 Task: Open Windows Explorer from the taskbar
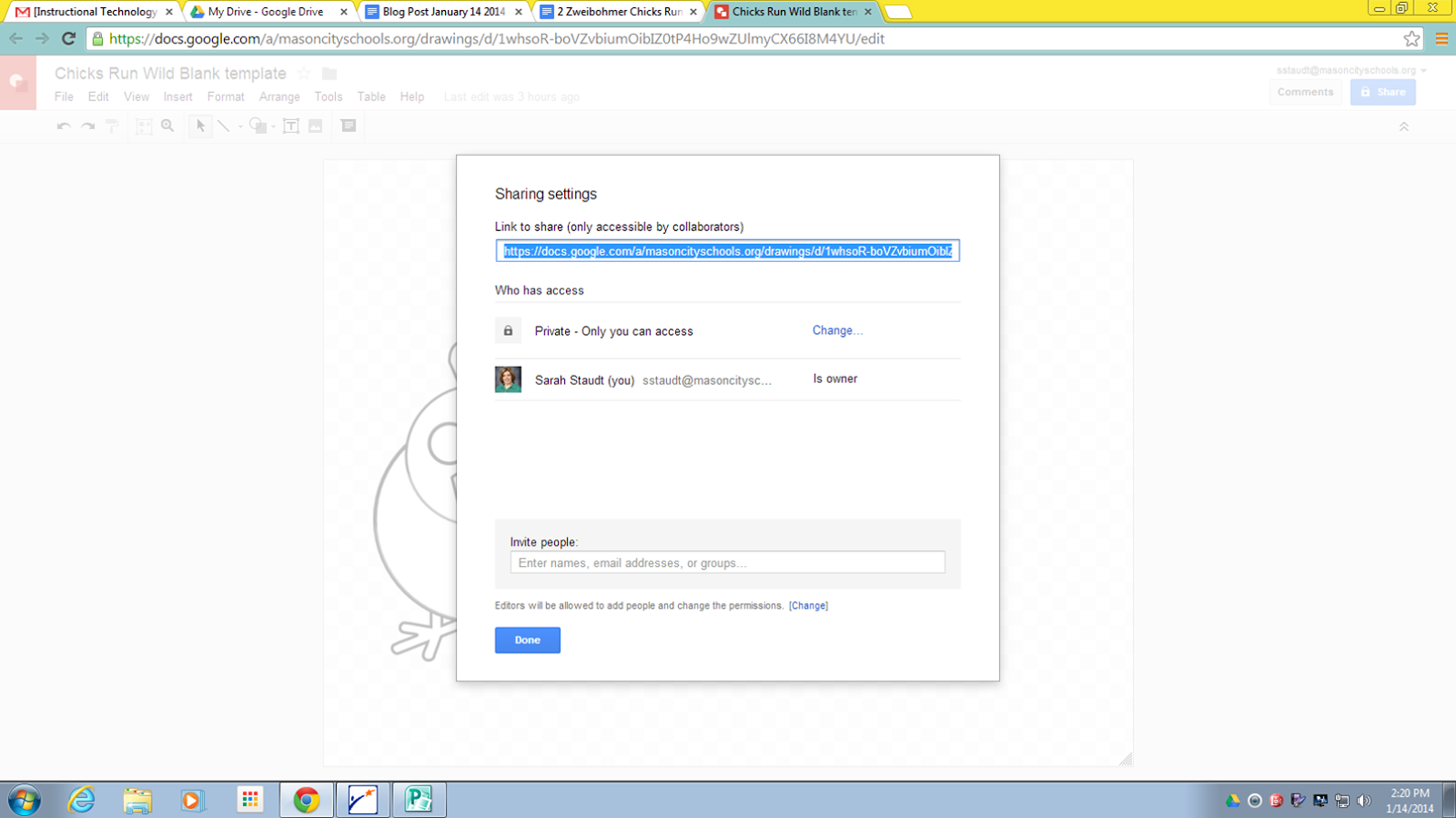[137, 801]
